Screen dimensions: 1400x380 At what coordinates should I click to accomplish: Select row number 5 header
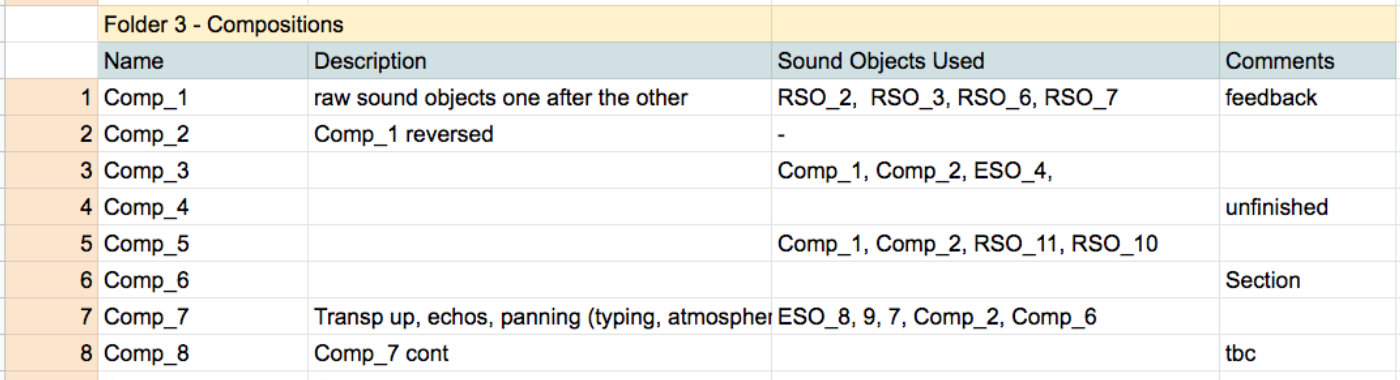coord(49,244)
